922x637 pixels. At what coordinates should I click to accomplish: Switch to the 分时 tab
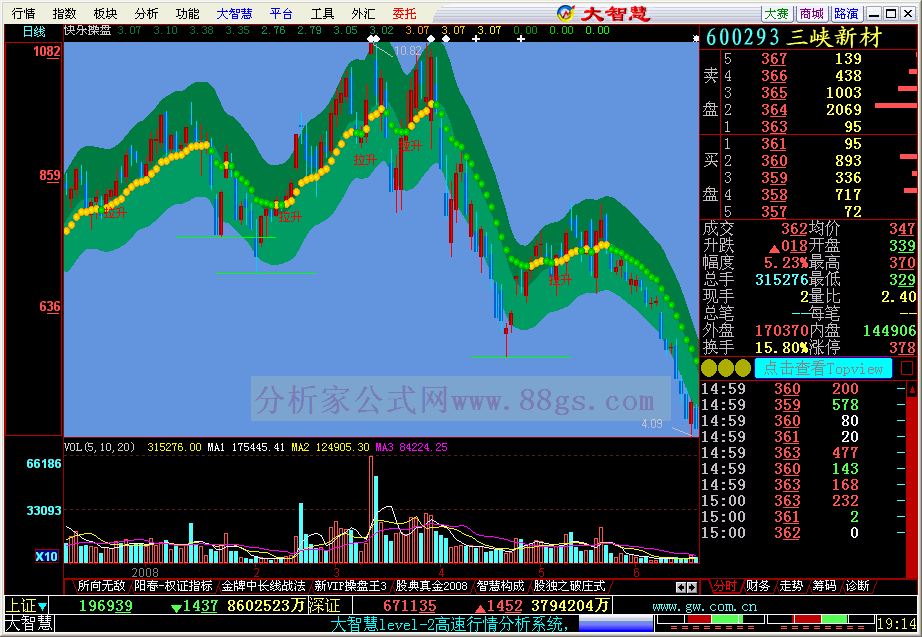[x=724, y=586]
